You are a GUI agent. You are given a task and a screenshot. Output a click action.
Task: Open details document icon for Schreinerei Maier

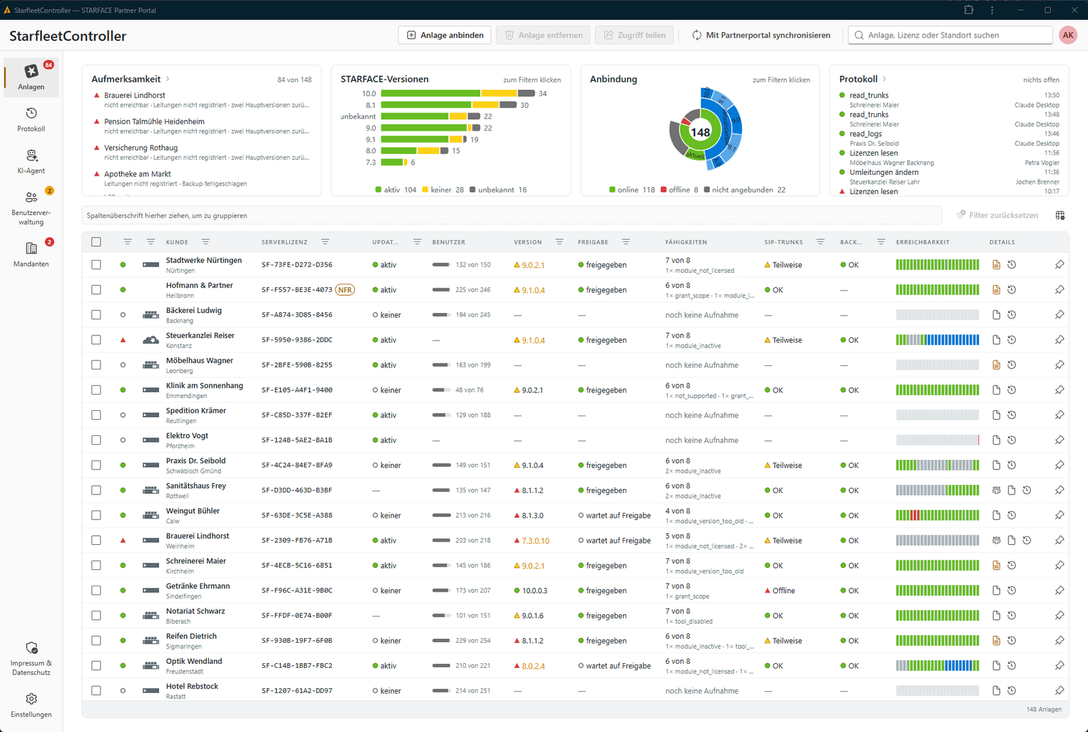point(996,565)
